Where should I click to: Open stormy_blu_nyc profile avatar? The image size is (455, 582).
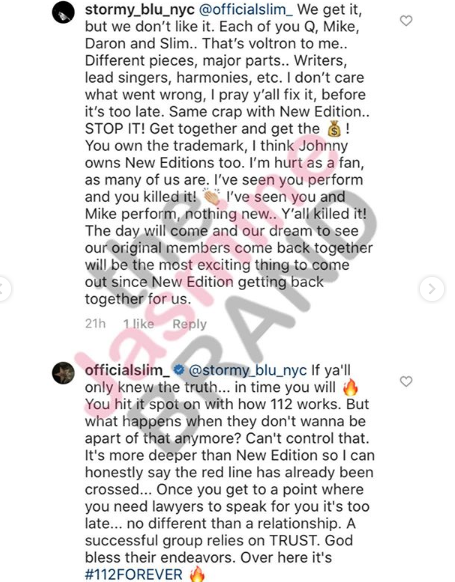pyautogui.click(x=63, y=12)
